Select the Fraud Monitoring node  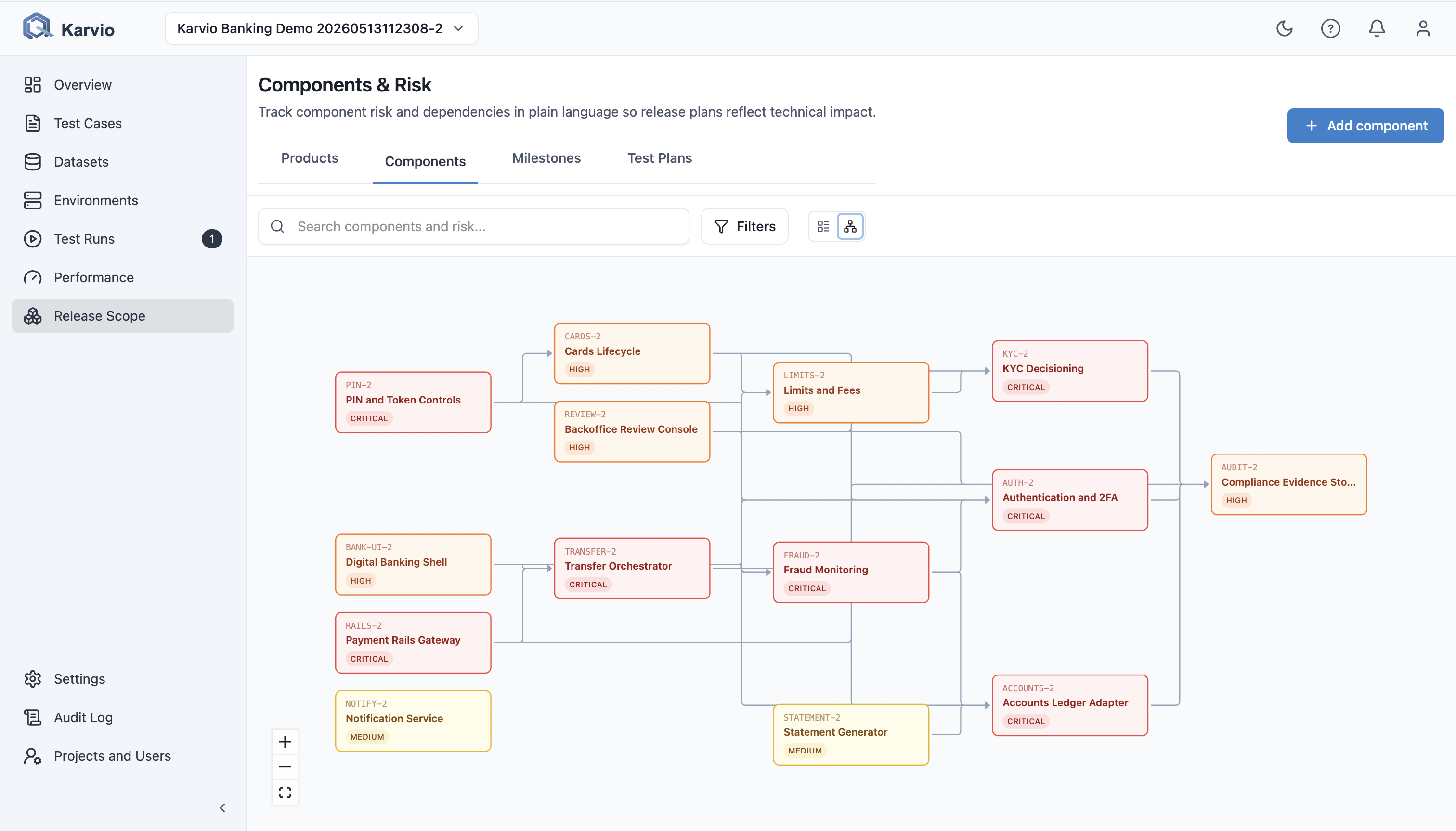851,572
